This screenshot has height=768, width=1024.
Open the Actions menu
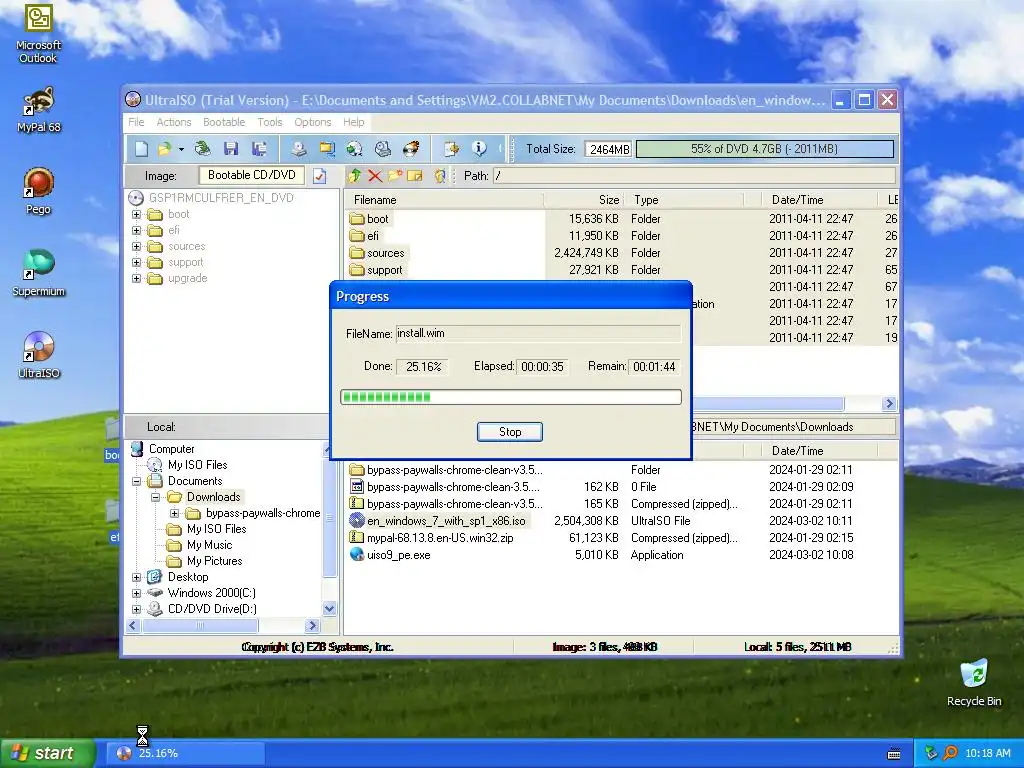pyautogui.click(x=174, y=122)
